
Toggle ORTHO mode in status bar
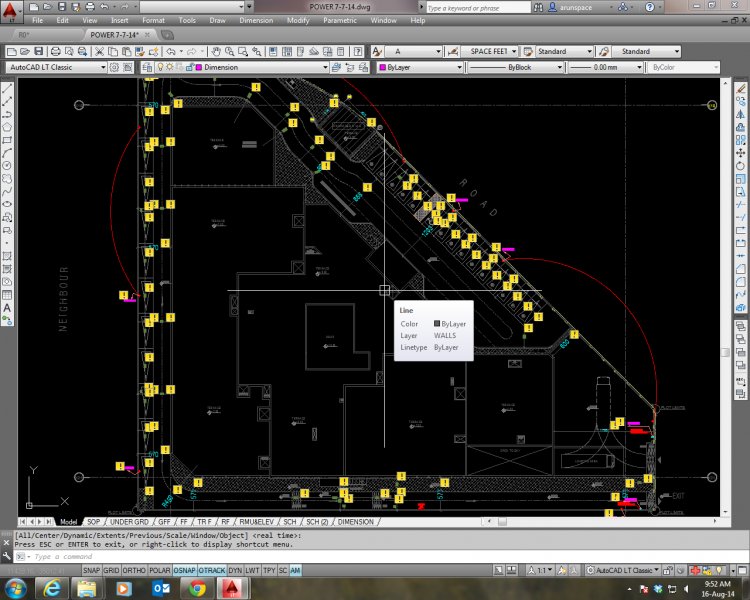[134, 569]
